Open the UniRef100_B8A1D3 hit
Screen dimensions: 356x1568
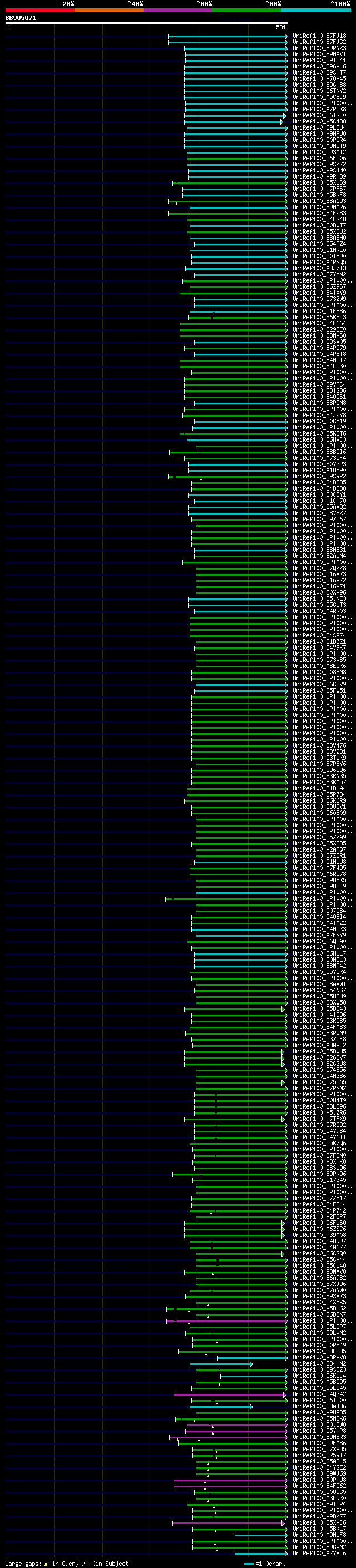pyautogui.click(x=319, y=201)
